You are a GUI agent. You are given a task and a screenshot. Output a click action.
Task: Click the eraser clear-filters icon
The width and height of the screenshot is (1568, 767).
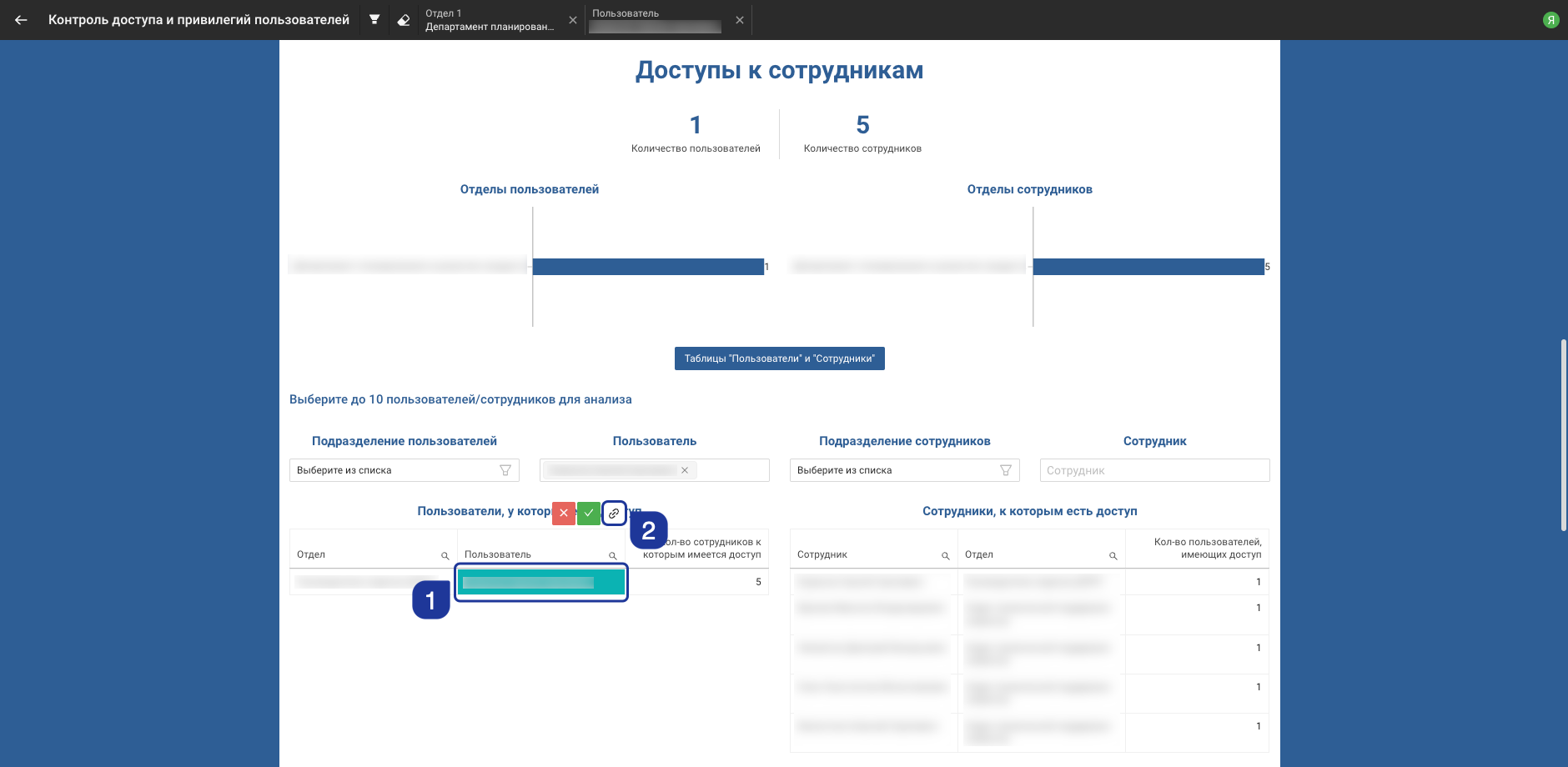pos(404,20)
